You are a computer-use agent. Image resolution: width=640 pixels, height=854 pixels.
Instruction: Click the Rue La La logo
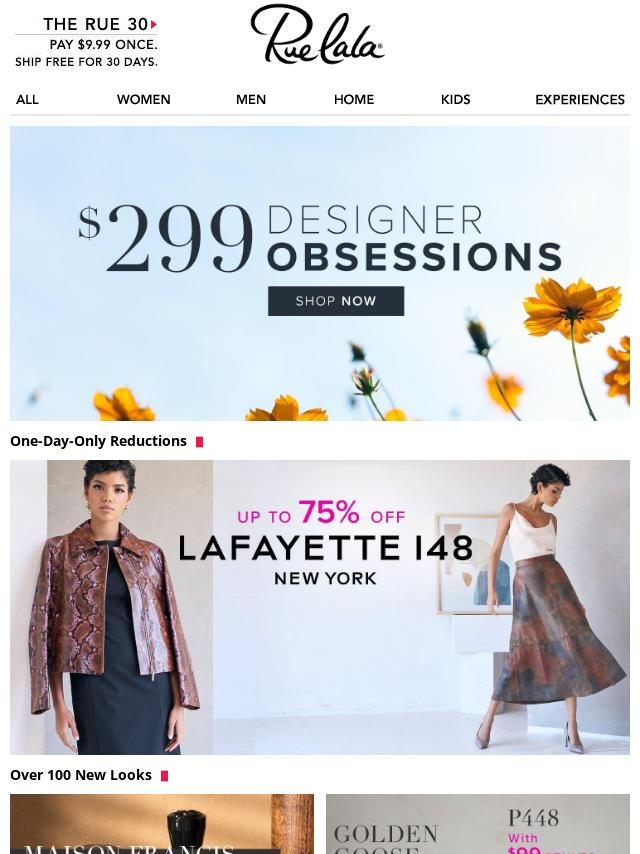pyautogui.click(x=318, y=35)
